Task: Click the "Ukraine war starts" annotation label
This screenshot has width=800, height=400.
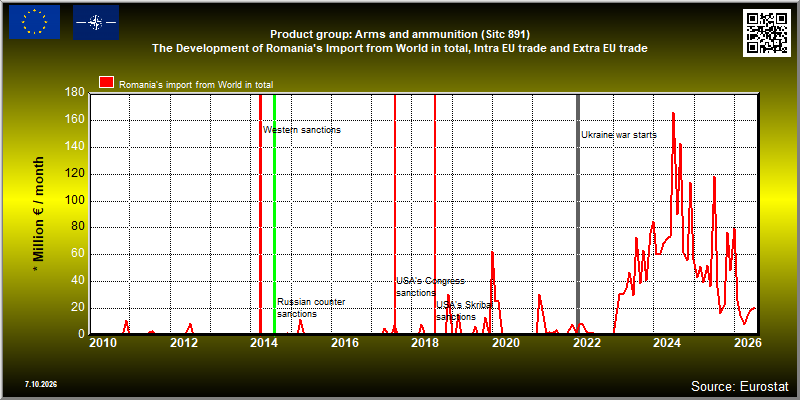Action: point(619,135)
